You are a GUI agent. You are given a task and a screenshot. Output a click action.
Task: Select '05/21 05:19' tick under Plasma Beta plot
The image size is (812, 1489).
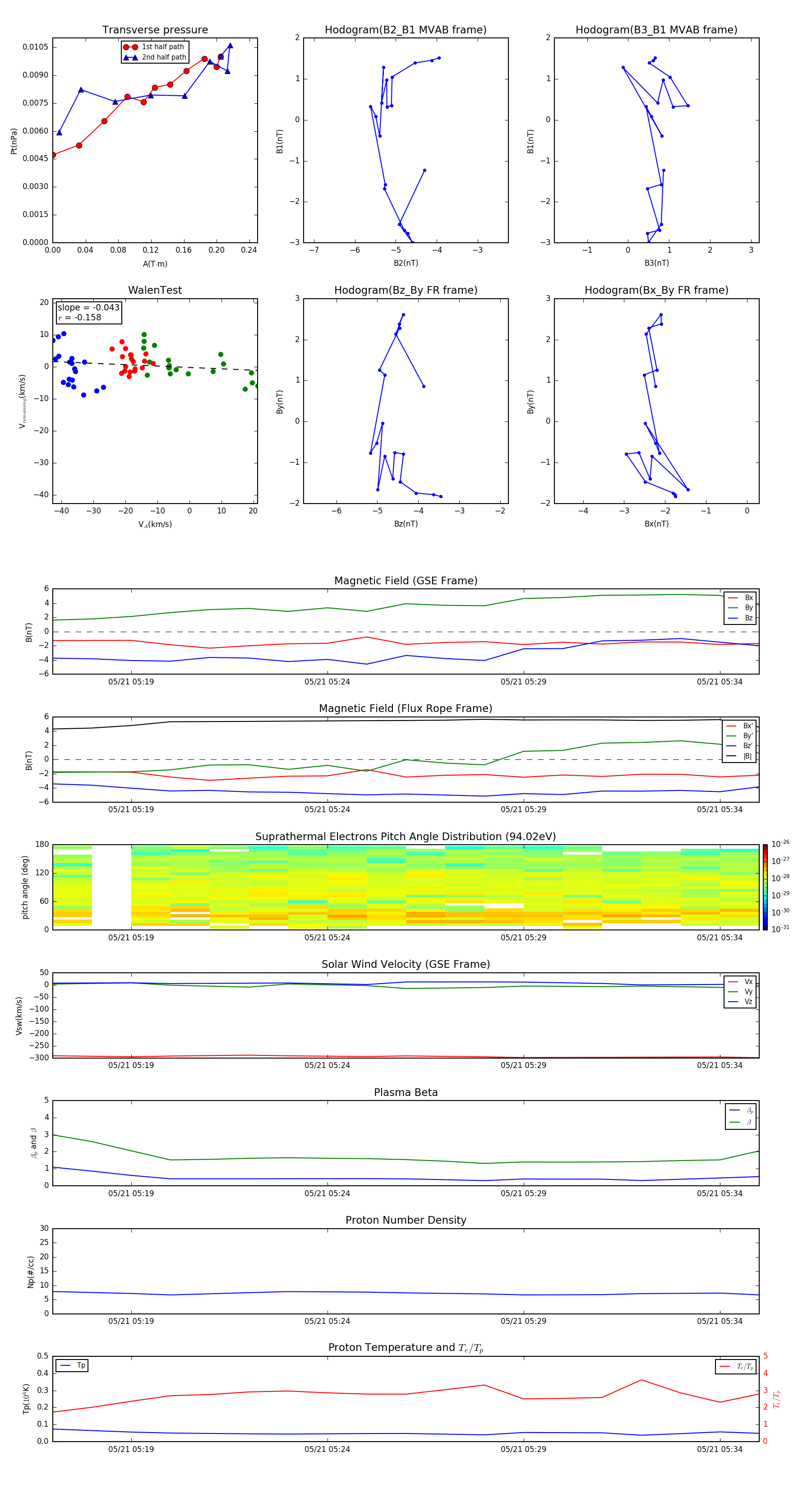[131, 1193]
